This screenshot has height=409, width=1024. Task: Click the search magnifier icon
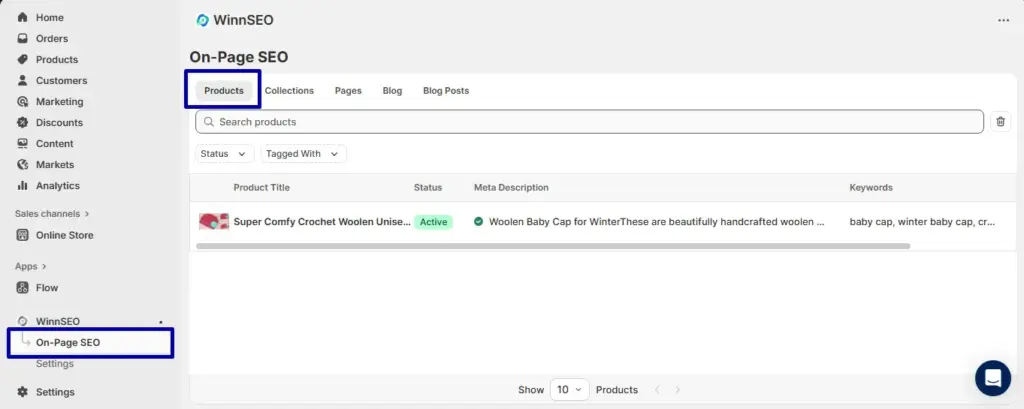pyautogui.click(x=208, y=122)
